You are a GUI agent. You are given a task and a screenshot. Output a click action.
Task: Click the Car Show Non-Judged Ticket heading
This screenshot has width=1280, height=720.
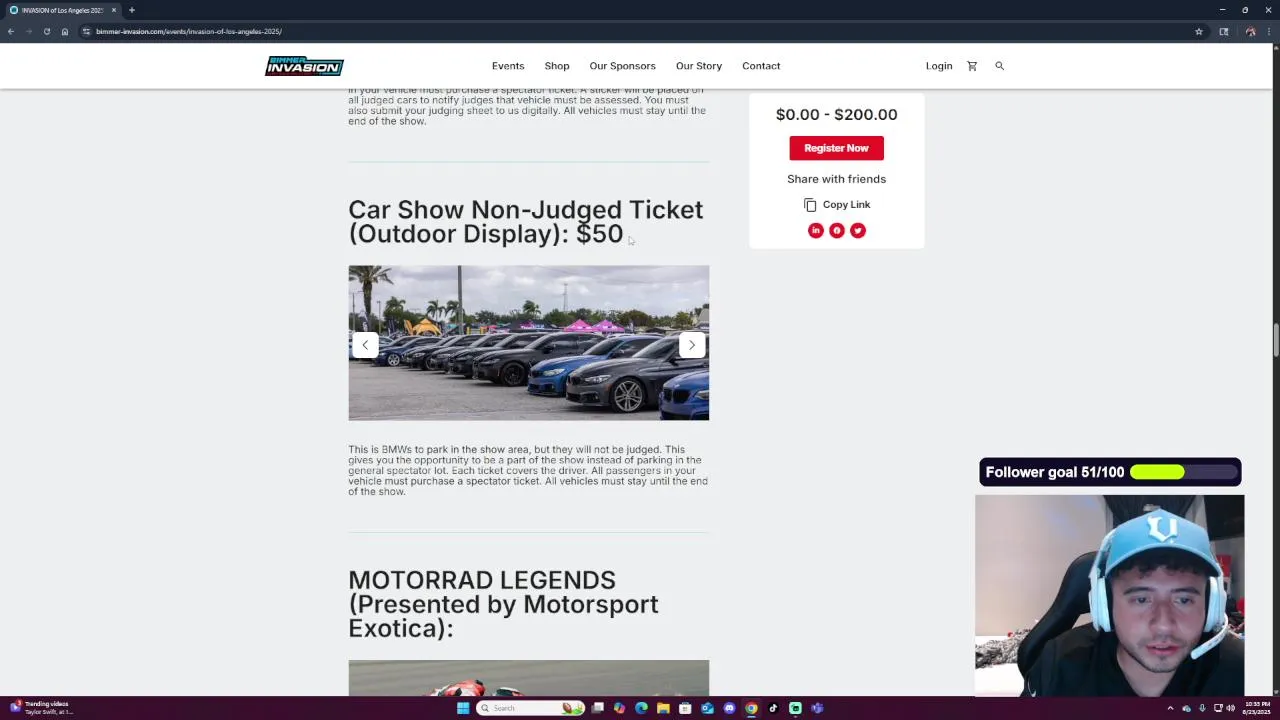tap(525, 222)
